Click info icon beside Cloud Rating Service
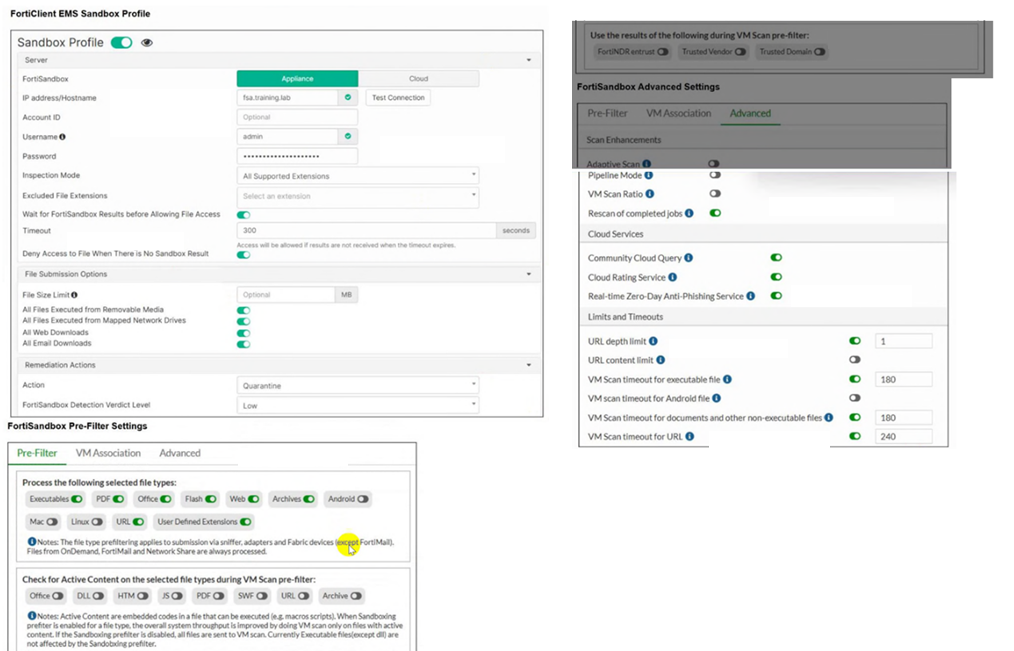Screen dimensions: 1014x651 coord(673,277)
